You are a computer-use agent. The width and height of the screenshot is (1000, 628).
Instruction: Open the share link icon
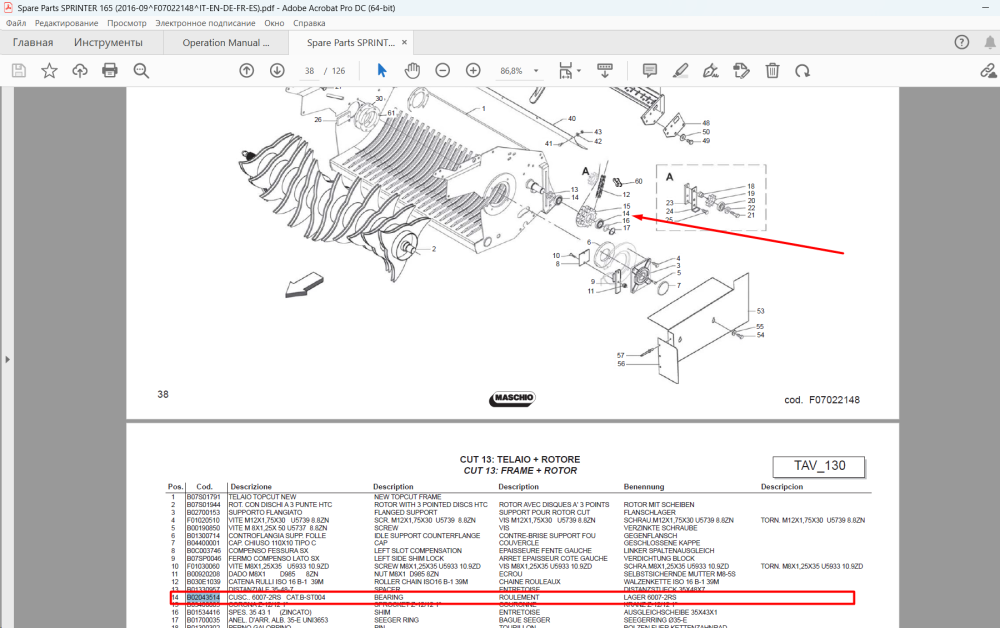click(x=988, y=71)
